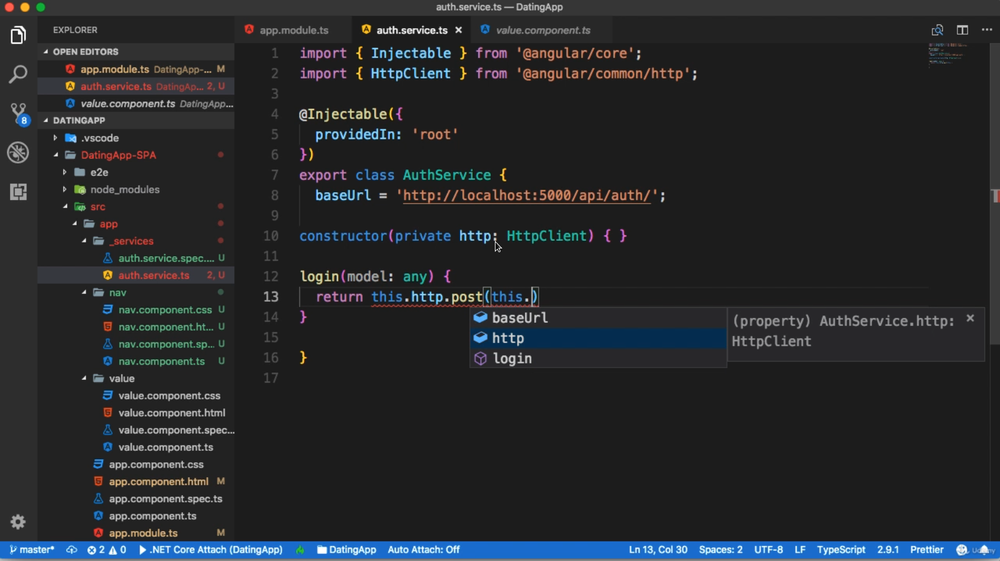Close the suggestion details popup
Screen dimensions: 1000x561
pyautogui.click(x=970, y=317)
